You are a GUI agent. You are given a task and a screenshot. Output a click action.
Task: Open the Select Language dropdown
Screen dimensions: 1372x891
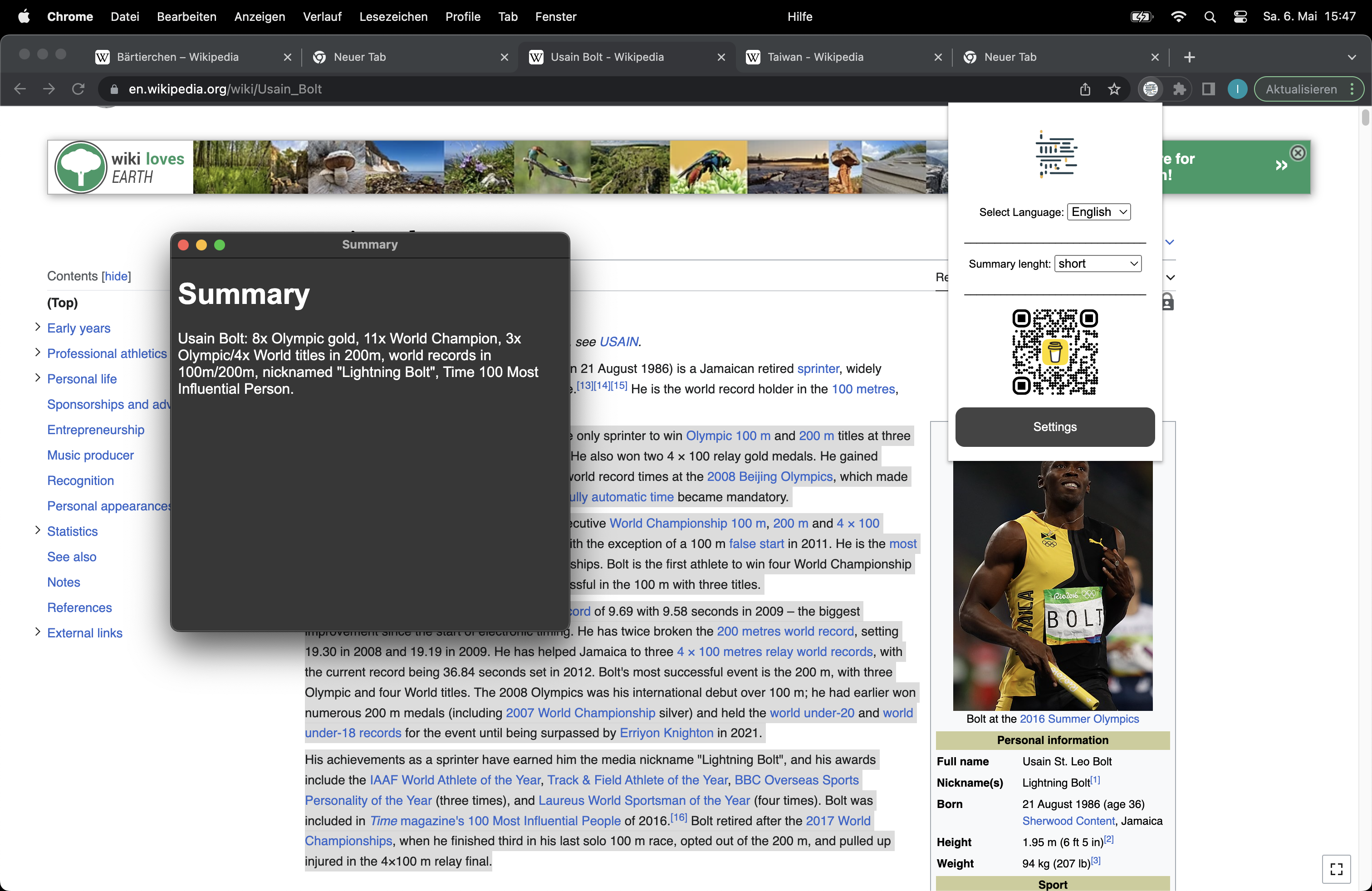(1099, 212)
